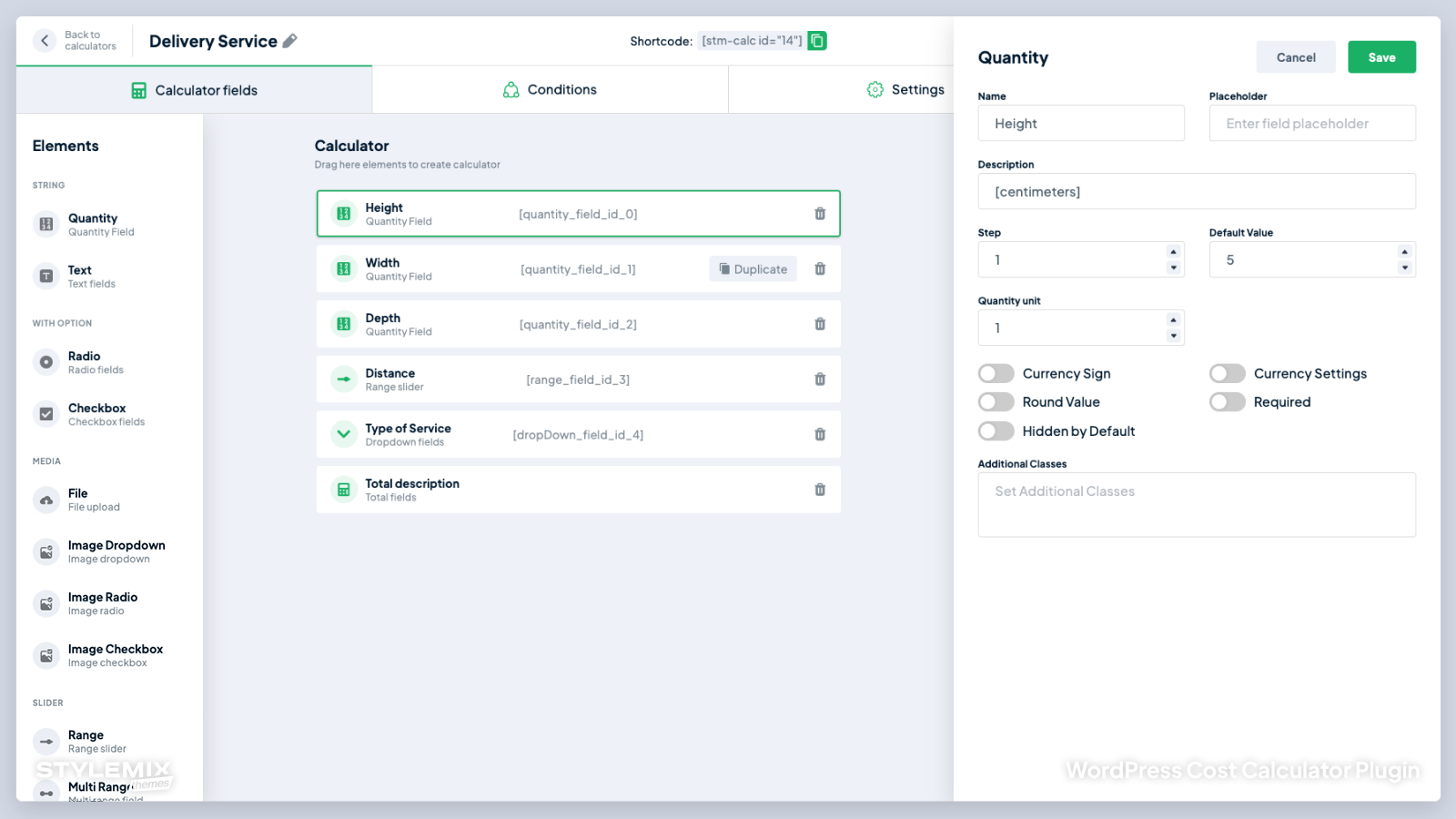Enable the Currency Sign toggle

click(x=996, y=373)
